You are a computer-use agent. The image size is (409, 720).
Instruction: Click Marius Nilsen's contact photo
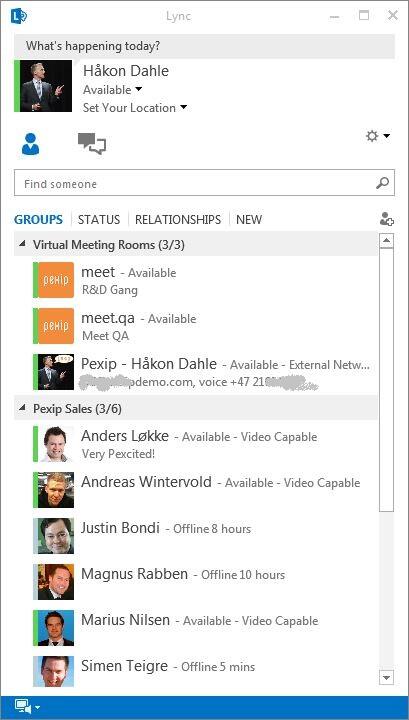[56, 628]
